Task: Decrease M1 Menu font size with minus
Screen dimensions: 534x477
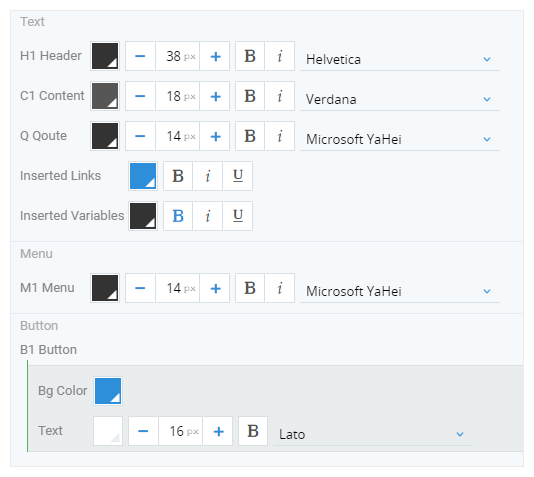Action: tap(140, 288)
